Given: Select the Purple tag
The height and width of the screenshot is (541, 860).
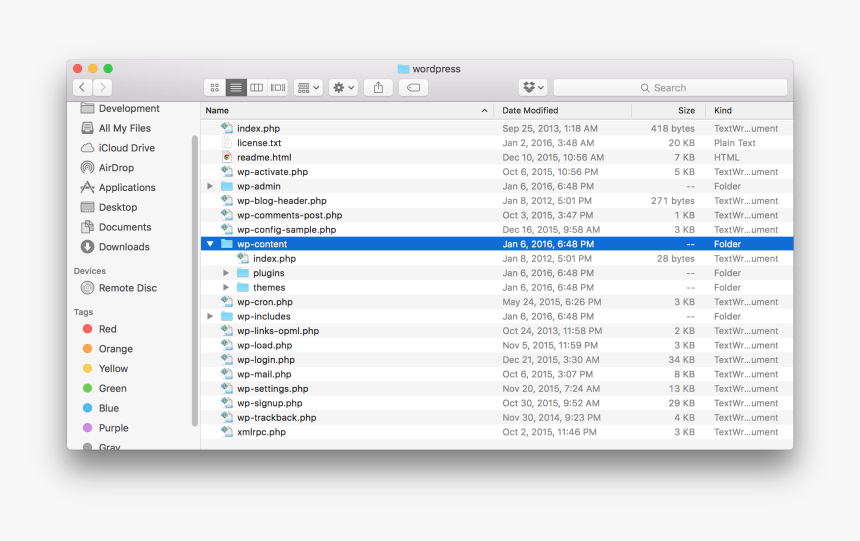Looking at the screenshot, I should point(105,427).
